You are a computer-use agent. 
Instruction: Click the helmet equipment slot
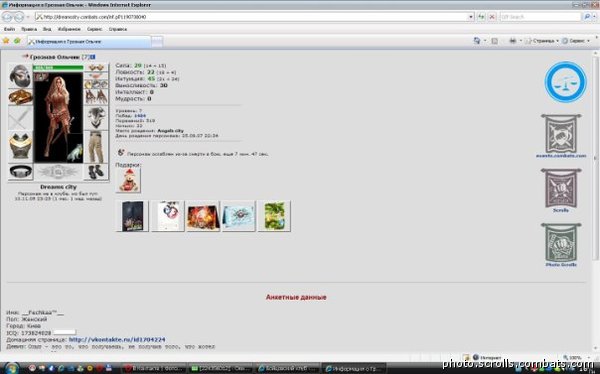pos(20,76)
